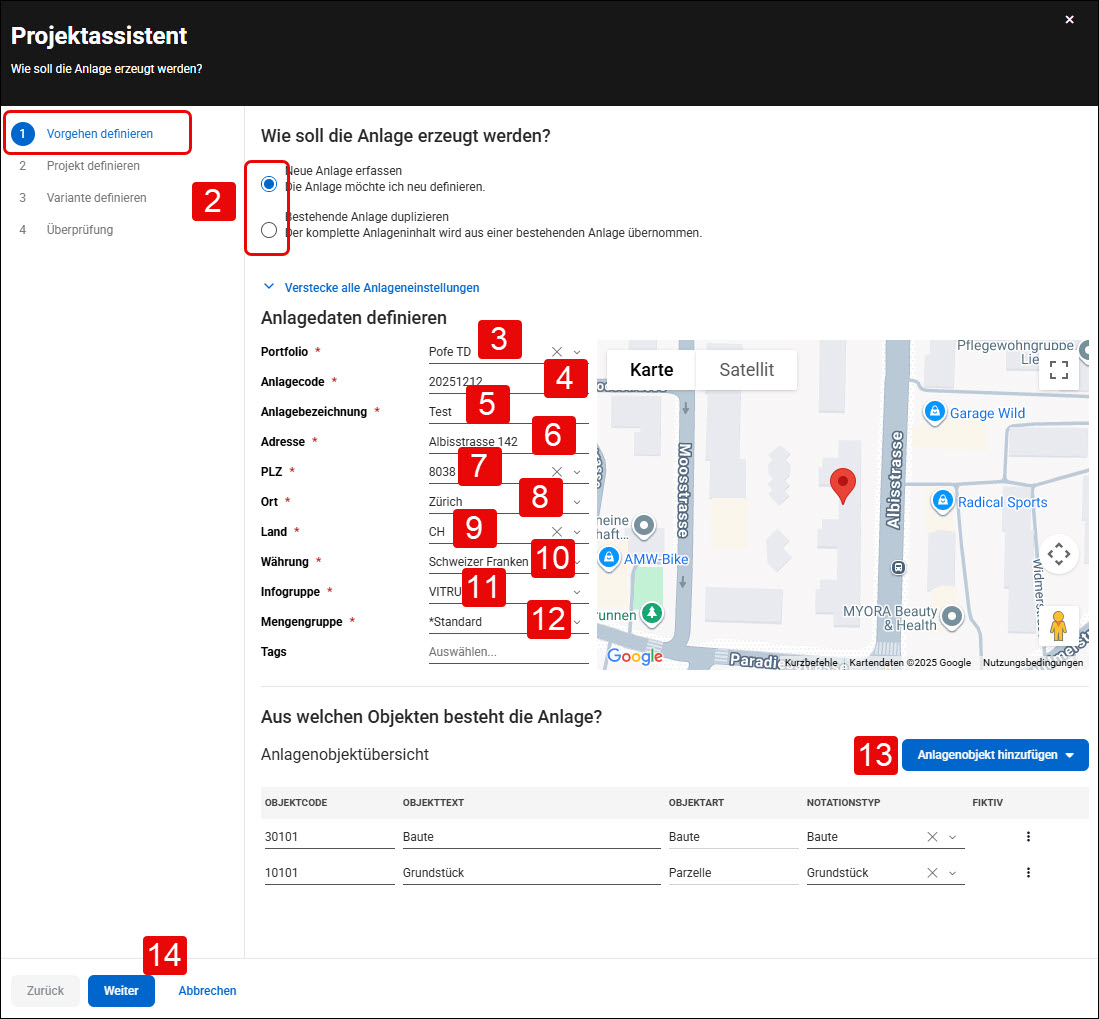Open the Grundstück Notationstyp dropdown
The height and width of the screenshot is (1019, 1099).
953,873
